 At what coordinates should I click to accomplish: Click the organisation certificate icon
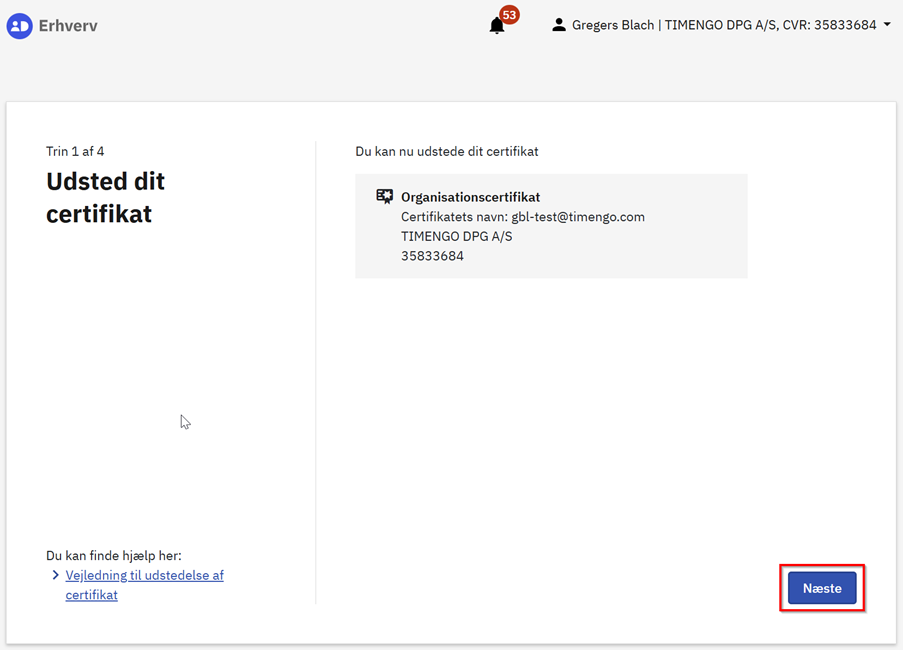(384, 197)
